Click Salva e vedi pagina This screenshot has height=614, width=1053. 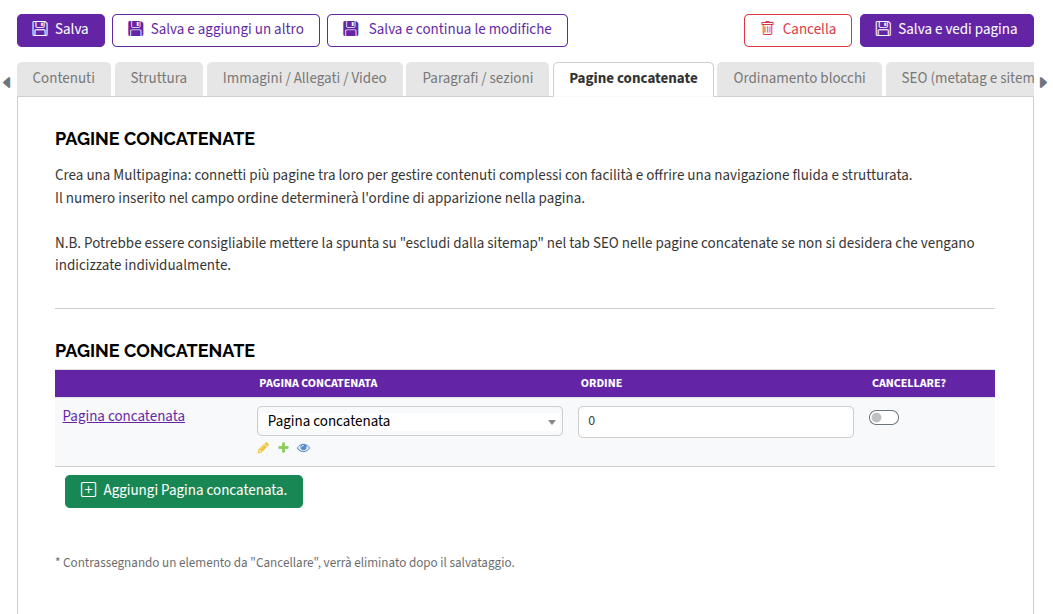(947, 30)
